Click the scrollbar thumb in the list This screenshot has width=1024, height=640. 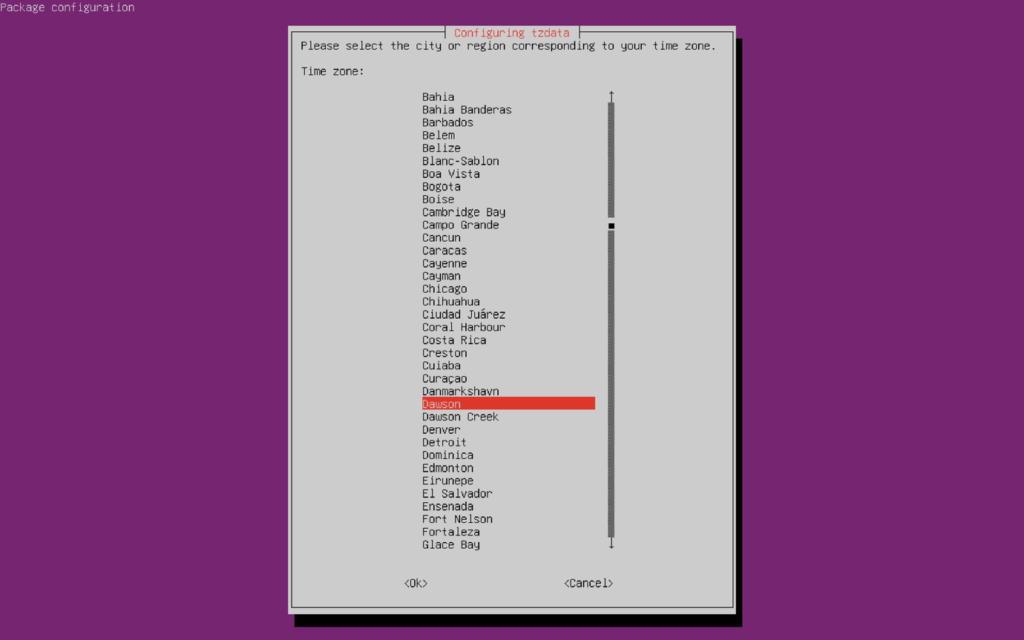610,225
